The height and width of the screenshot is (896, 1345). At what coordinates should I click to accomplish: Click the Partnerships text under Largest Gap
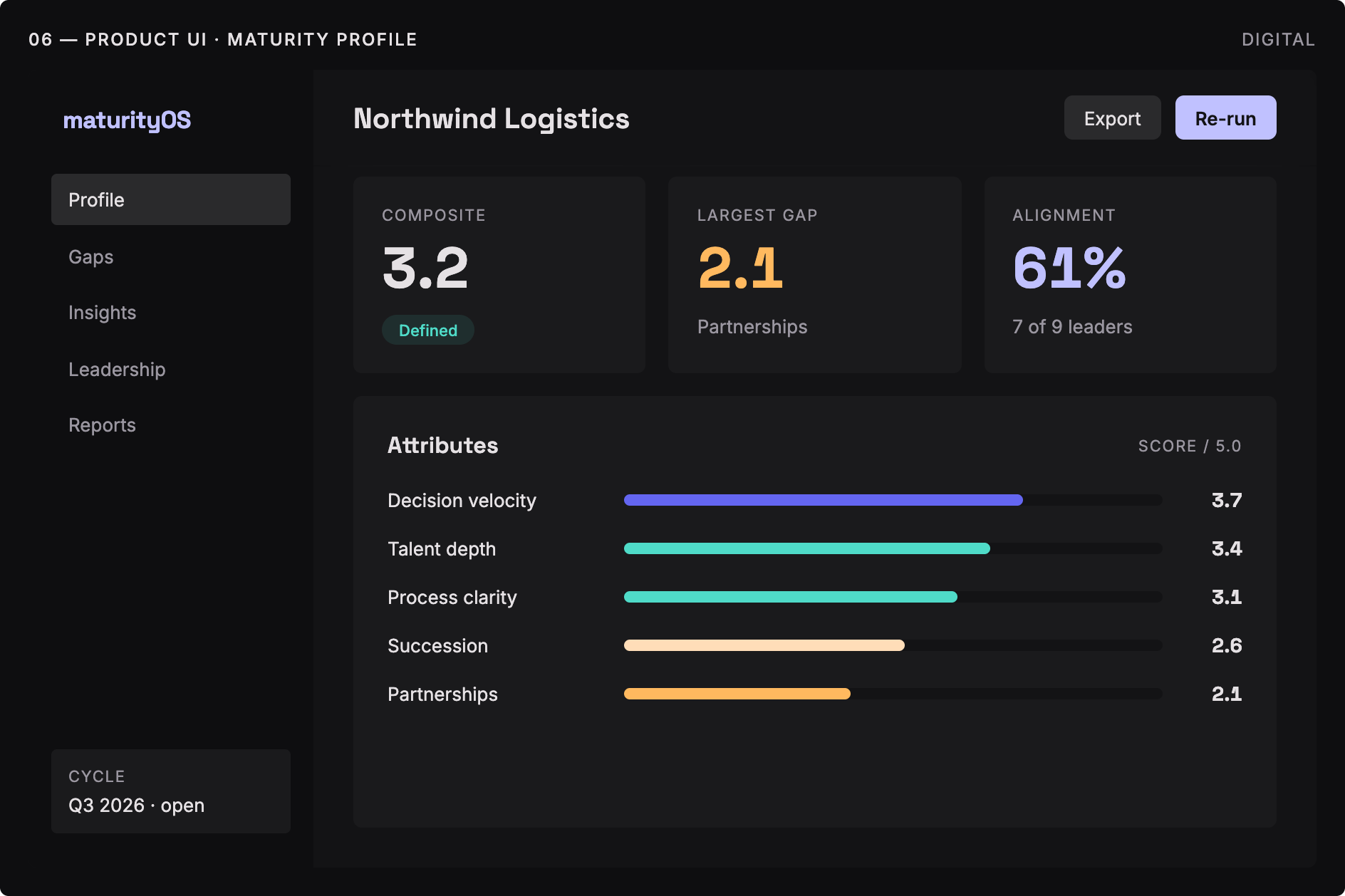coord(752,327)
